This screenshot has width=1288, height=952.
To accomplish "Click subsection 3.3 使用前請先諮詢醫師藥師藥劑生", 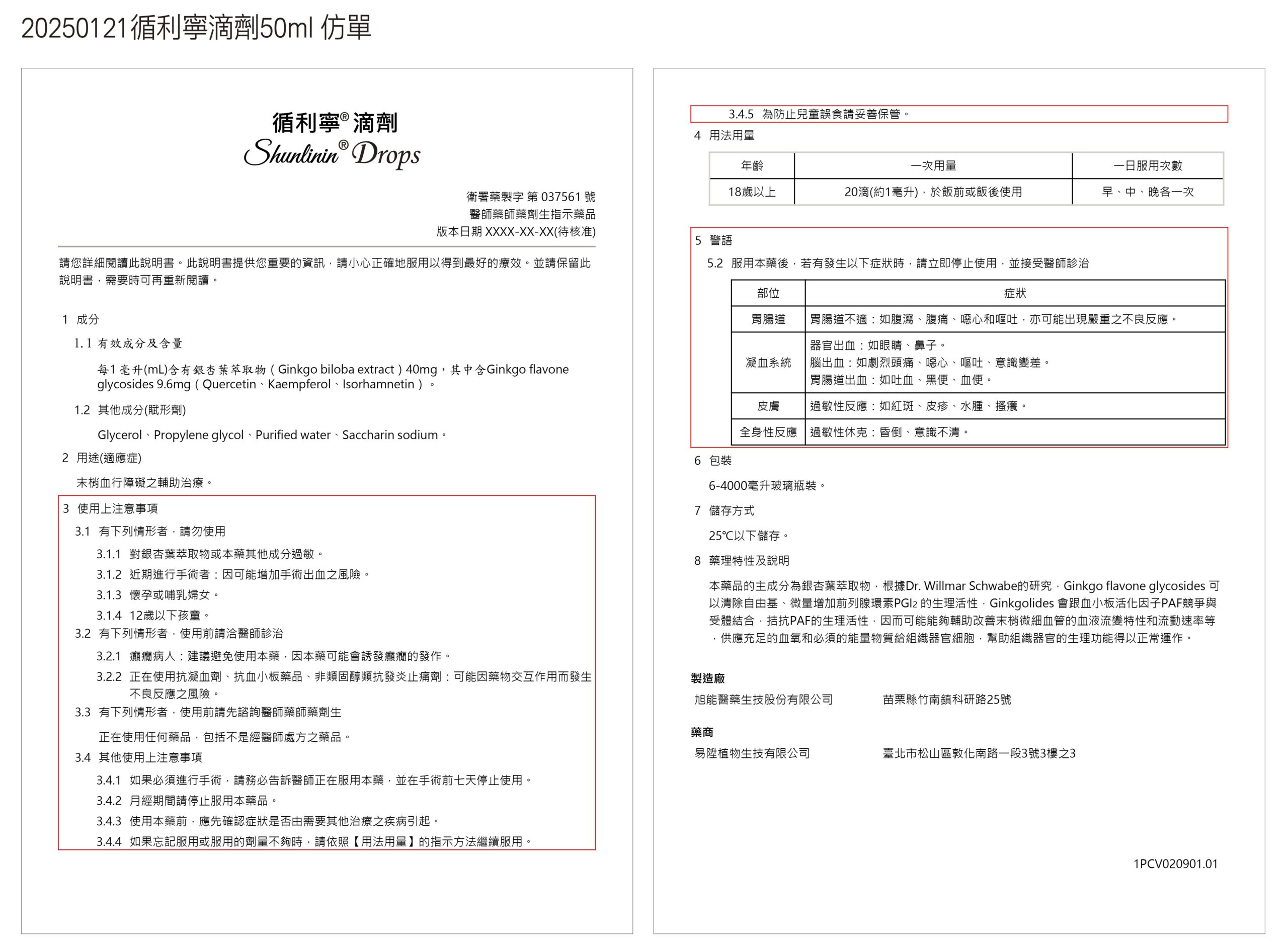I will pyautogui.click(x=208, y=712).
